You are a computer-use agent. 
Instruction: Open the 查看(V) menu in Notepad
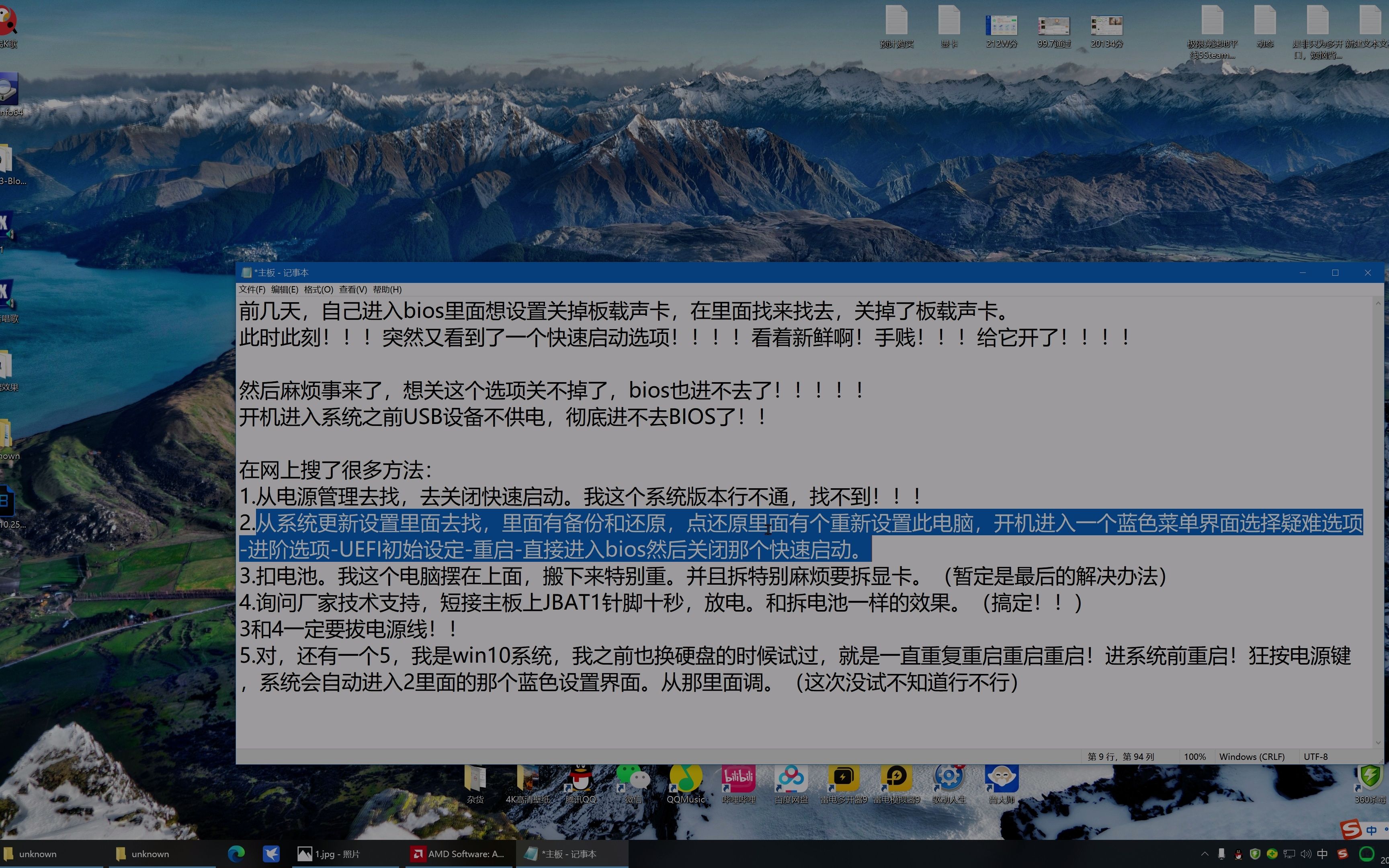[x=352, y=289]
